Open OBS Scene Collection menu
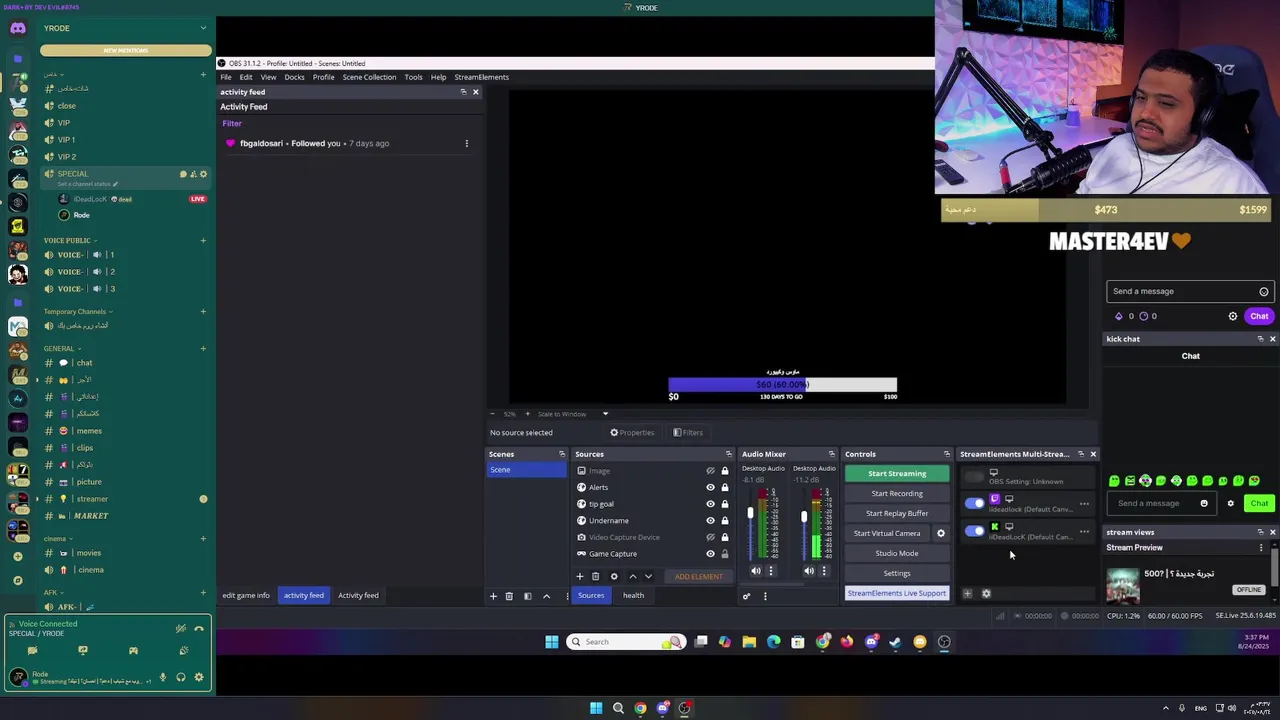The height and width of the screenshot is (720, 1280). click(x=369, y=77)
